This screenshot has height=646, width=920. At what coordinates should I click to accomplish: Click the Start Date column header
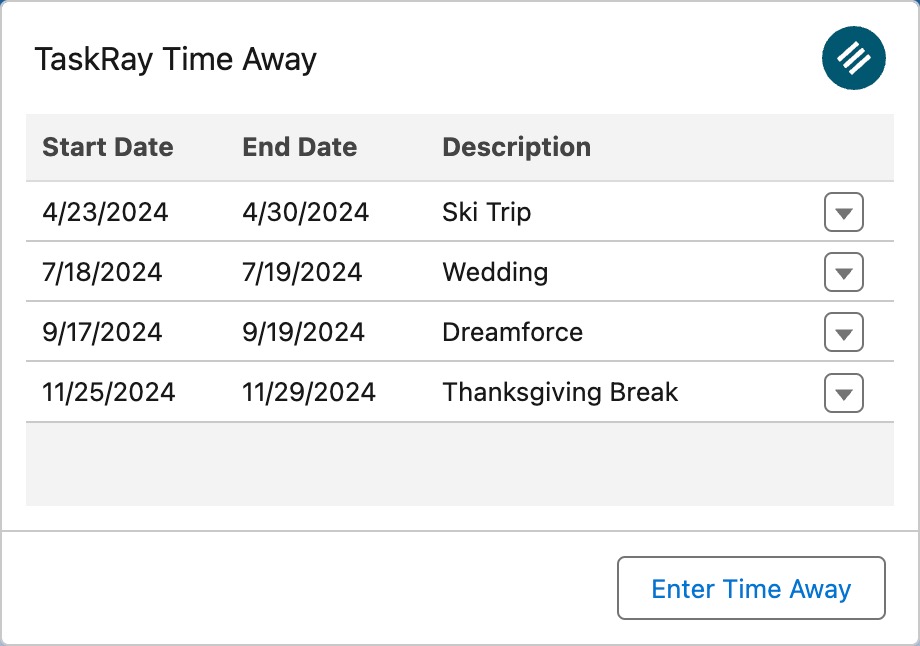click(107, 147)
